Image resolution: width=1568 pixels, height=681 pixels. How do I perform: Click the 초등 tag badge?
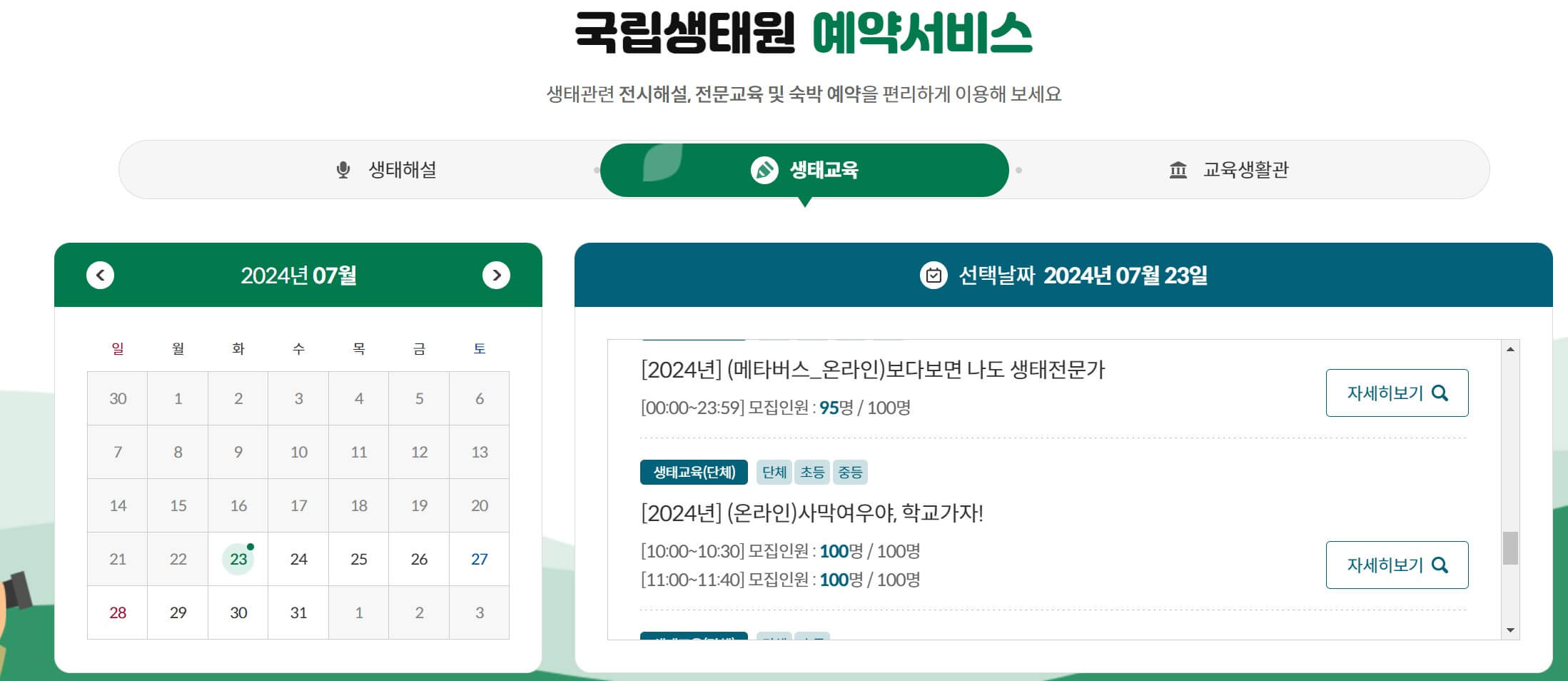(x=814, y=472)
